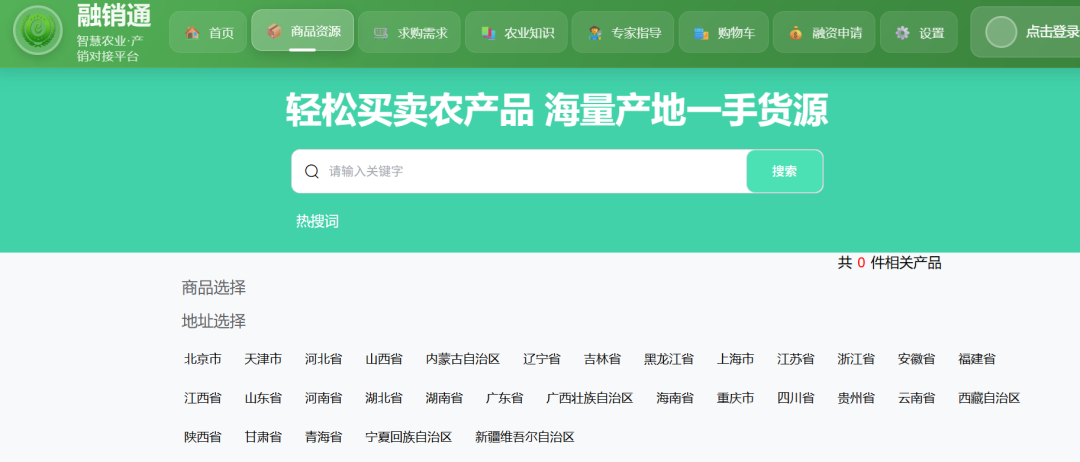Choose 浙江省 region

(856, 359)
